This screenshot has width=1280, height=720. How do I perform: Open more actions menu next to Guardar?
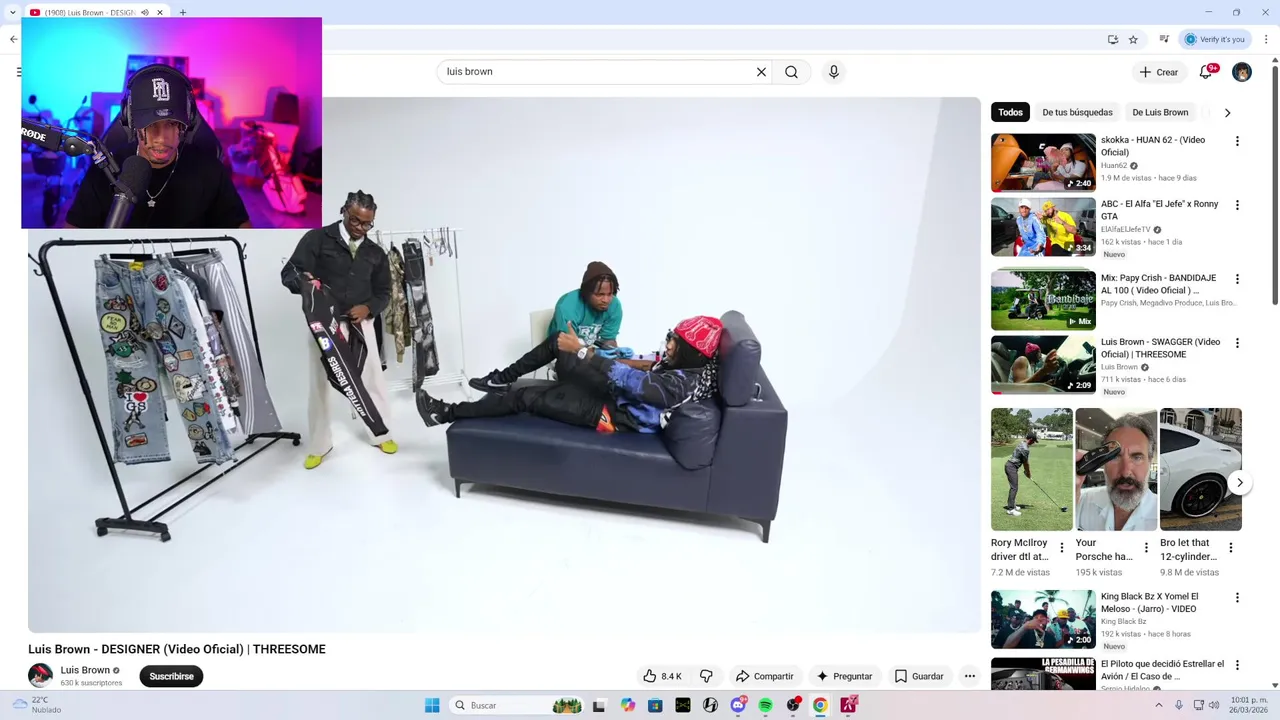[969, 676]
